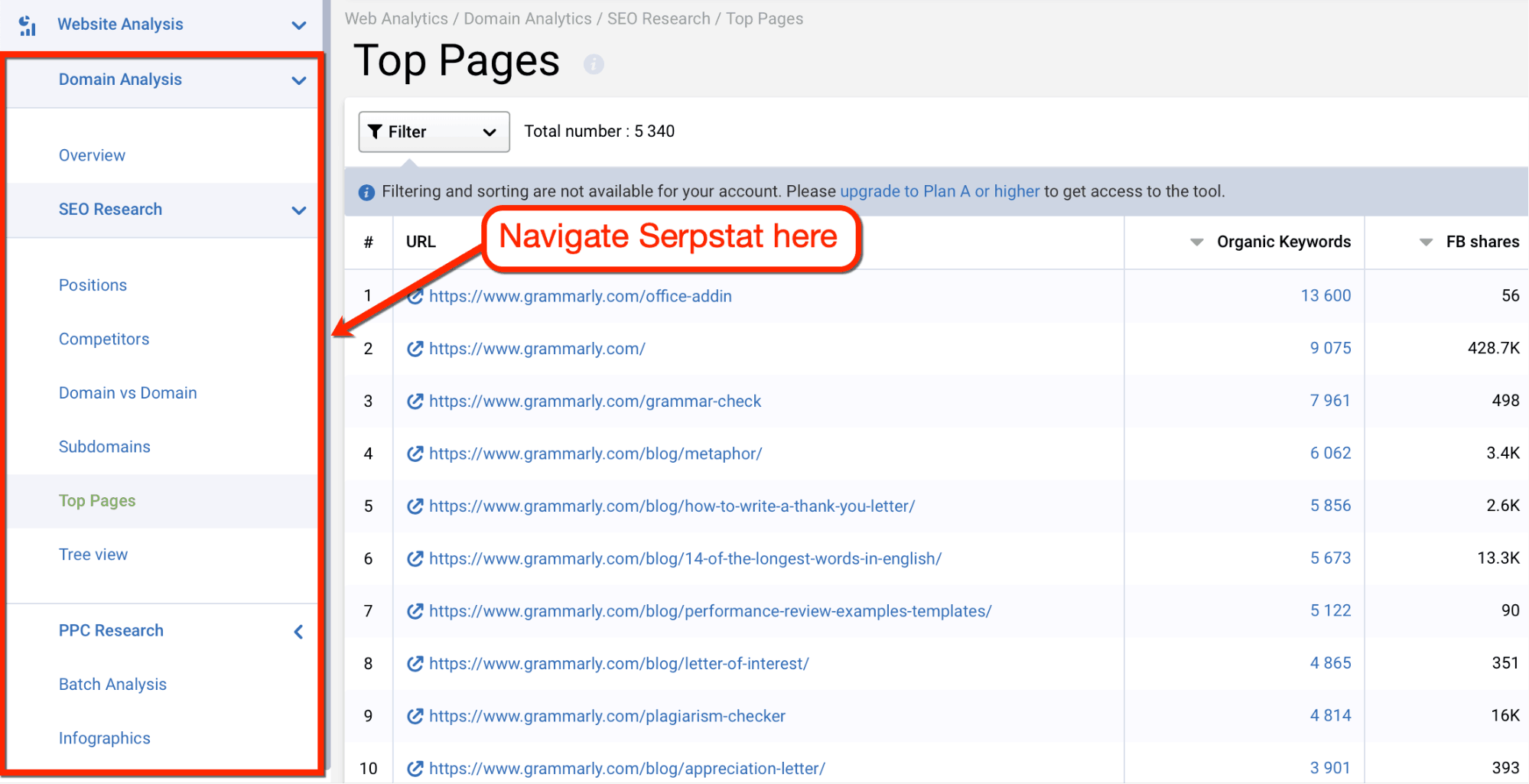Open the 13 600 organic keywords link
1529x784 pixels.
tap(1326, 295)
